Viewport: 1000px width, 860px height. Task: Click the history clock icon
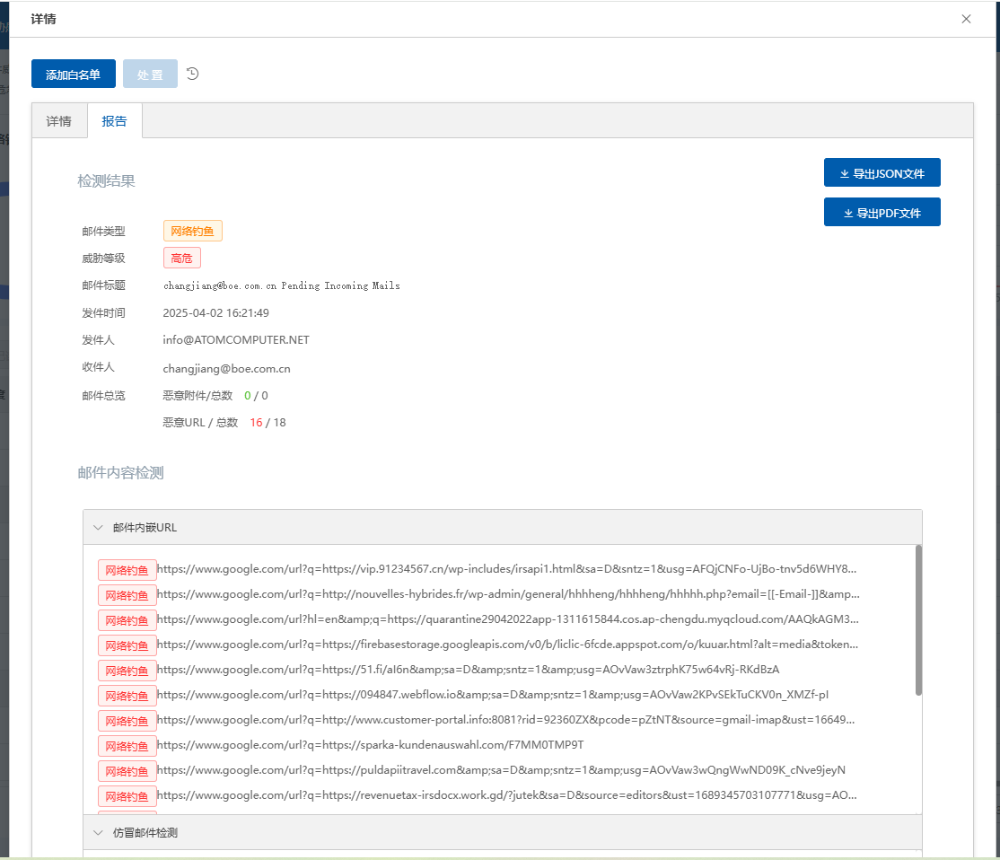[x=193, y=74]
